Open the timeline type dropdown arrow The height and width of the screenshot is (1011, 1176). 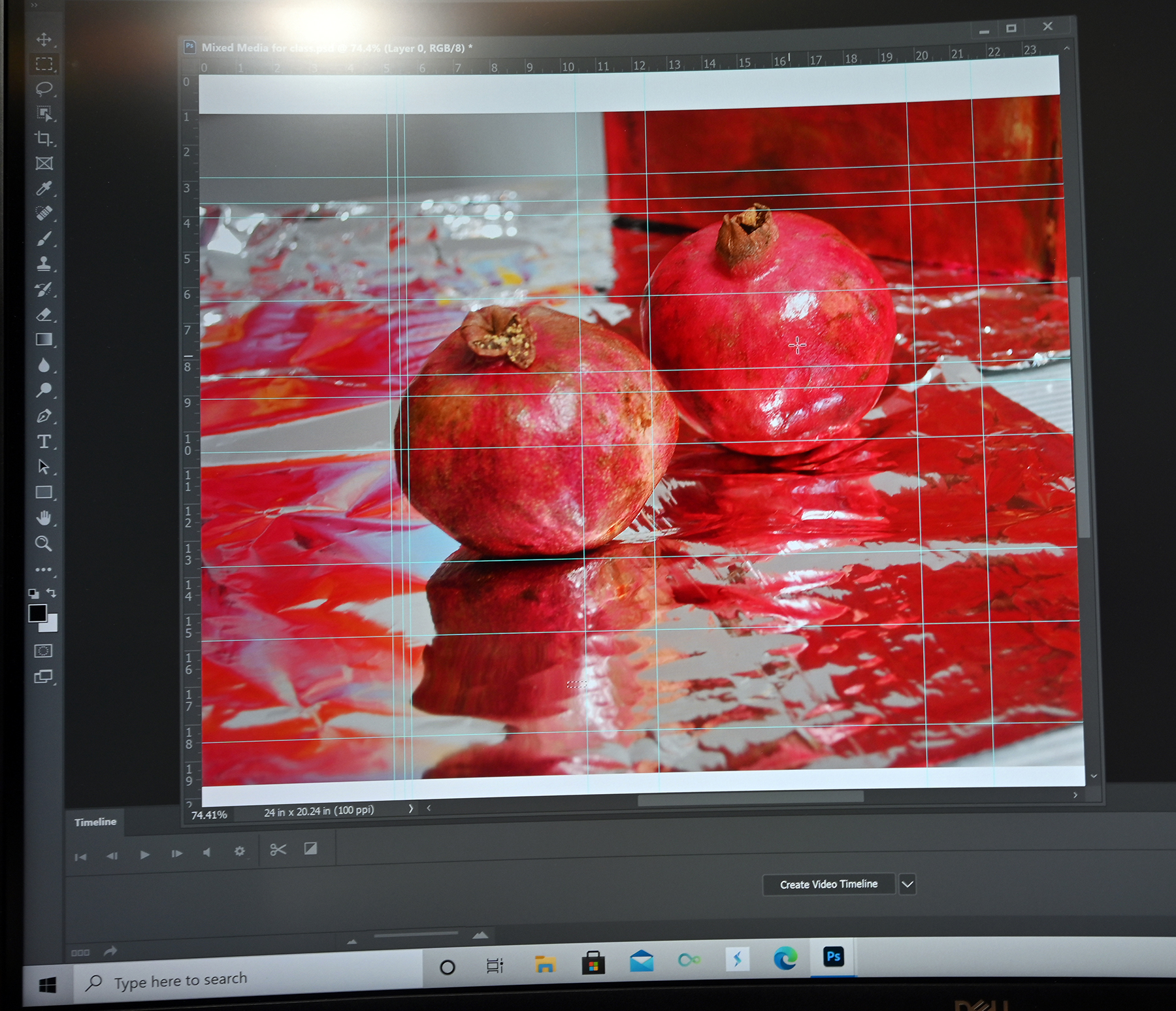point(907,884)
